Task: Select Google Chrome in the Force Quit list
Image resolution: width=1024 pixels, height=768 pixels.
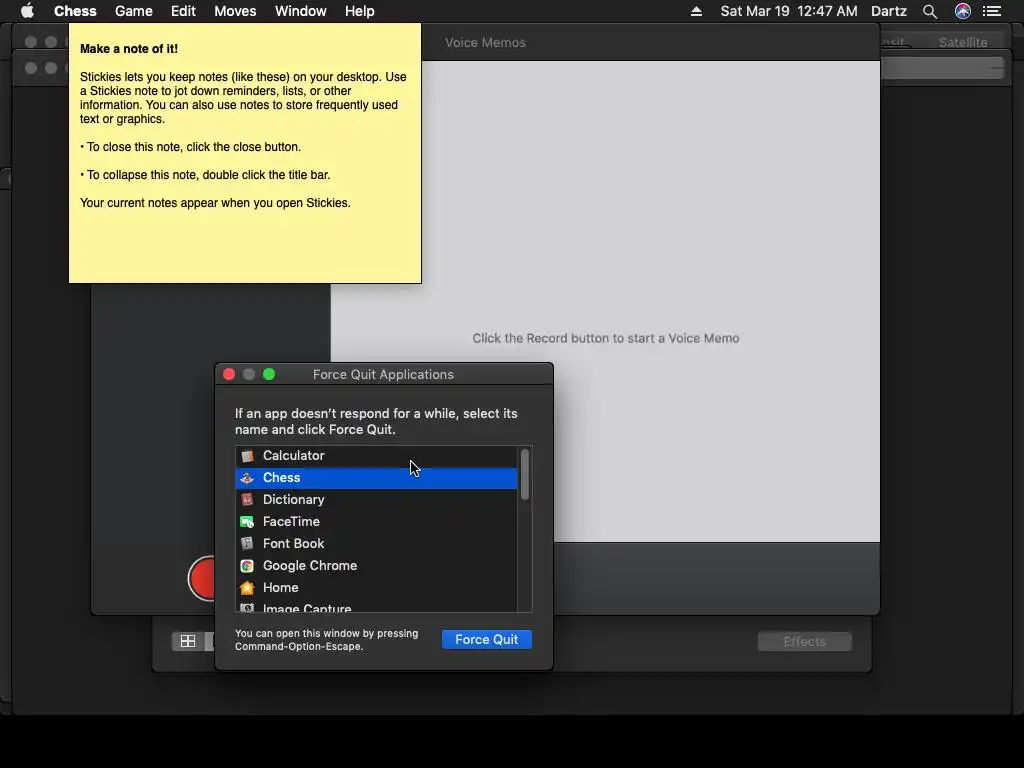Action: point(376,566)
